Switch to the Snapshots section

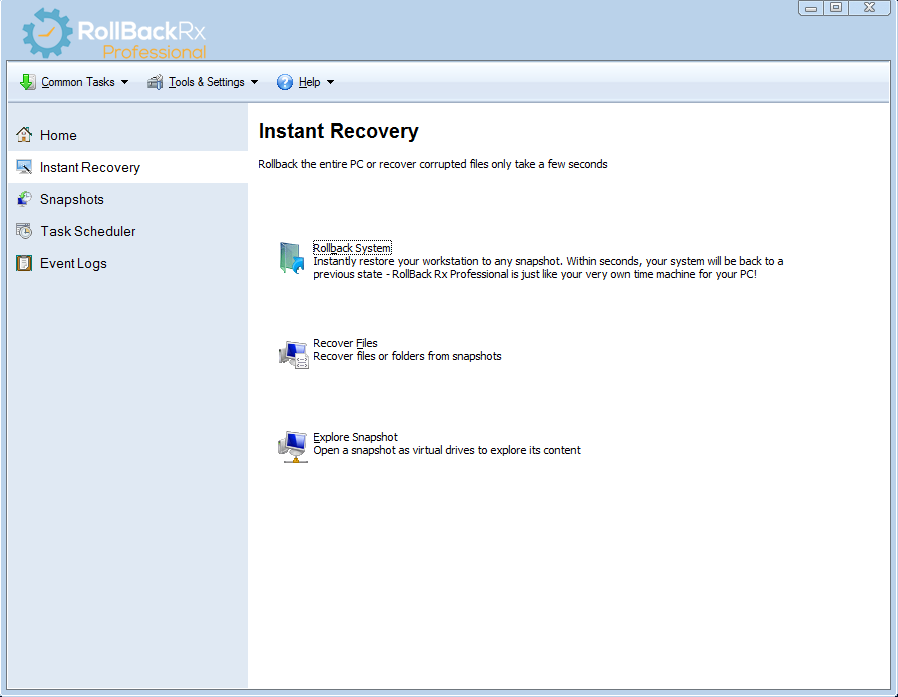click(71, 199)
